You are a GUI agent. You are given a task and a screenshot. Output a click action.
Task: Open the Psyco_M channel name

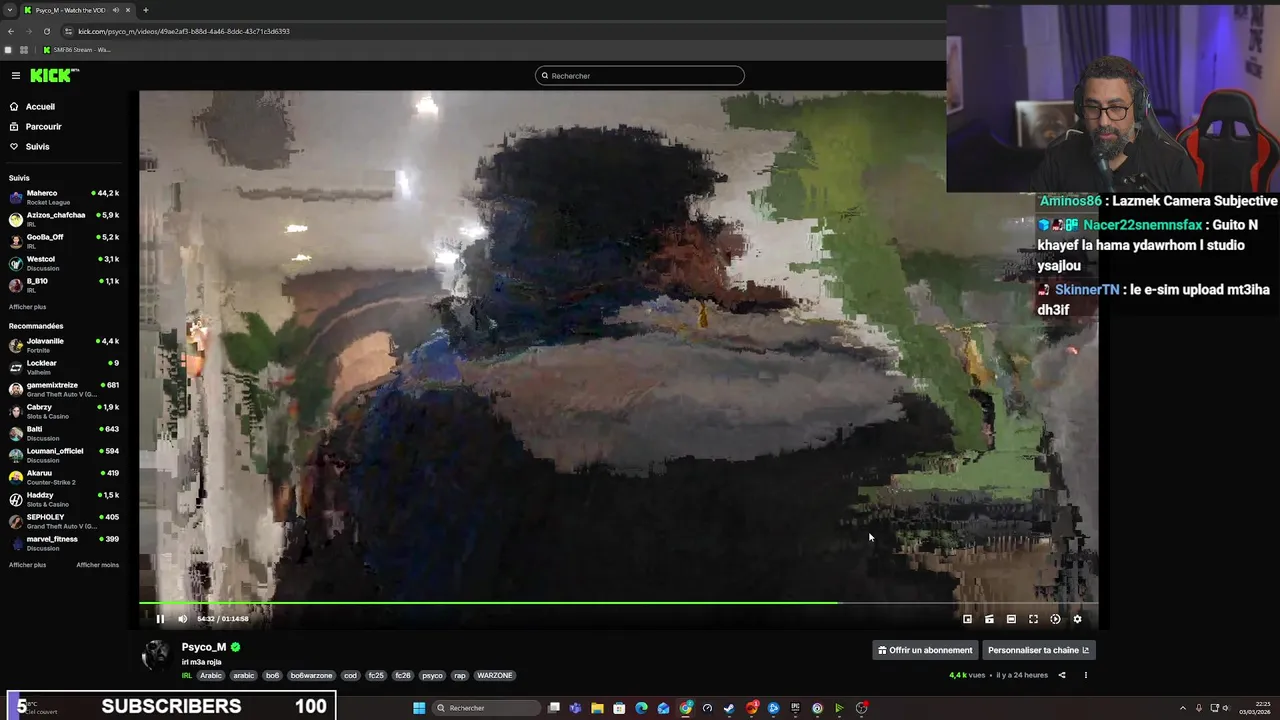(x=204, y=647)
